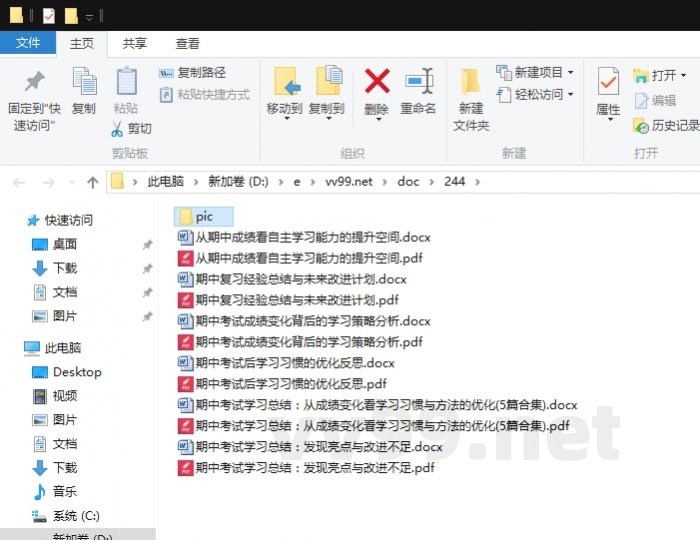Open the Open (打开) dropdown arrow
This screenshot has width=700, height=540.
tap(683, 75)
